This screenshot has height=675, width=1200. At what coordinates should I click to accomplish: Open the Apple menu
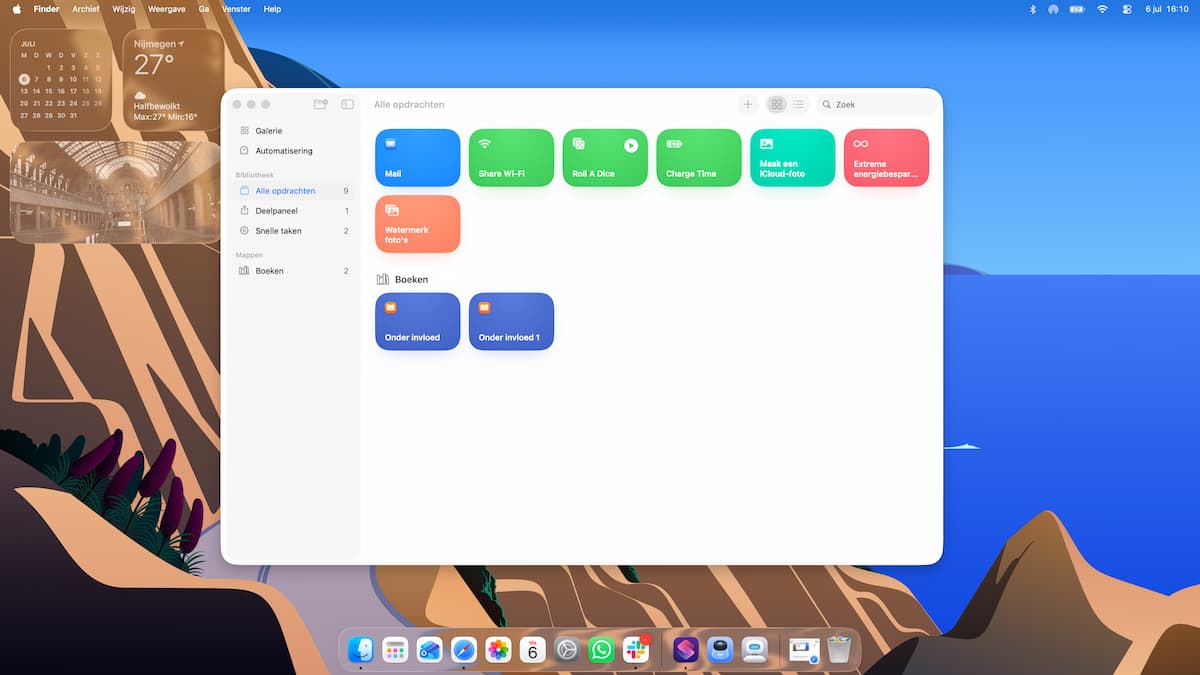click(x=17, y=9)
